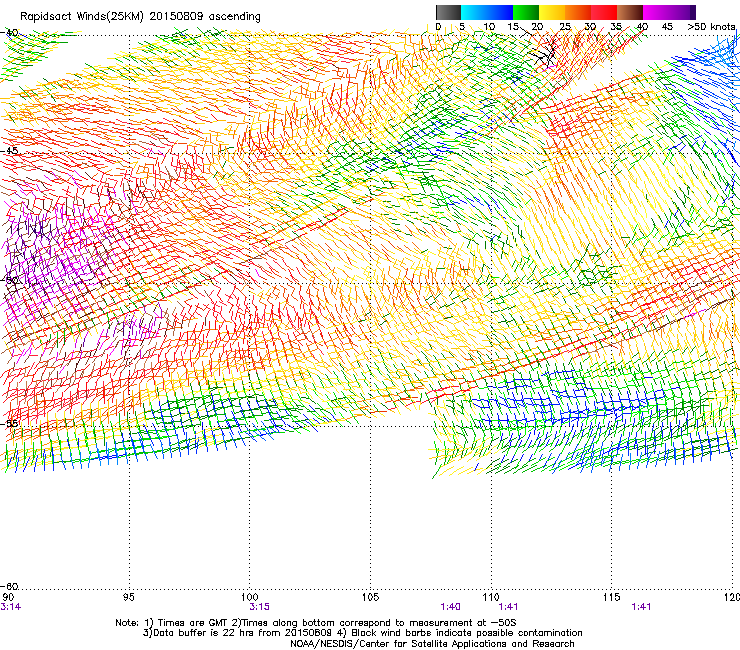Click the '3:14' time label
740x650 pixels.
(x=11, y=607)
